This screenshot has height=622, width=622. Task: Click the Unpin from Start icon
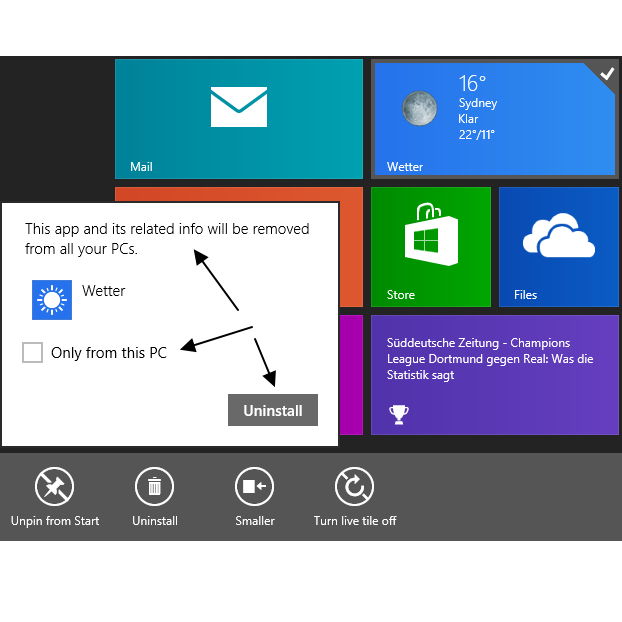54,486
